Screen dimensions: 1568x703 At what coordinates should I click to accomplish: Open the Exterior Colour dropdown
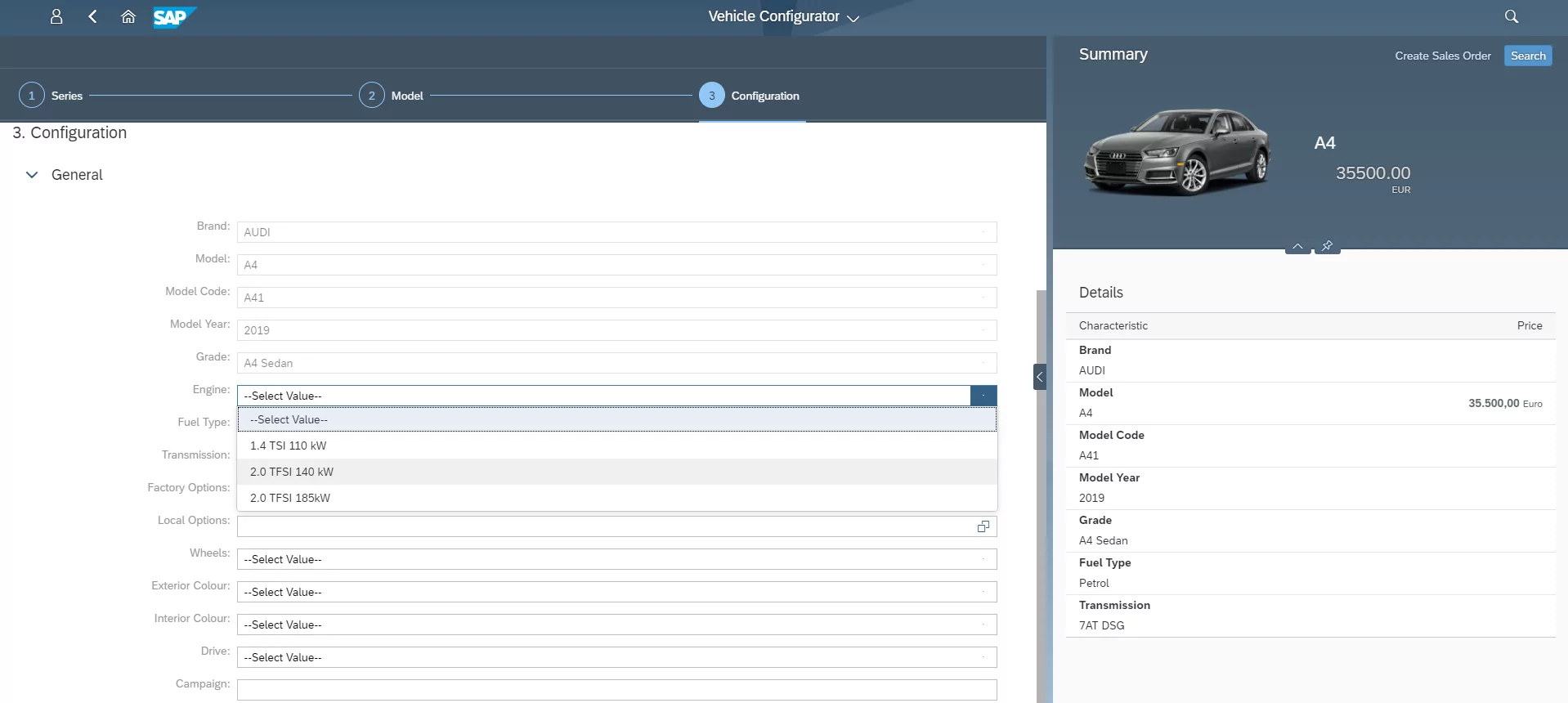point(617,592)
